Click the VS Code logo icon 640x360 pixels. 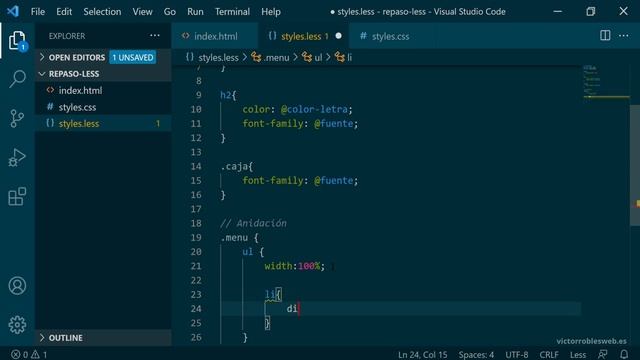(x=13, y=11)
